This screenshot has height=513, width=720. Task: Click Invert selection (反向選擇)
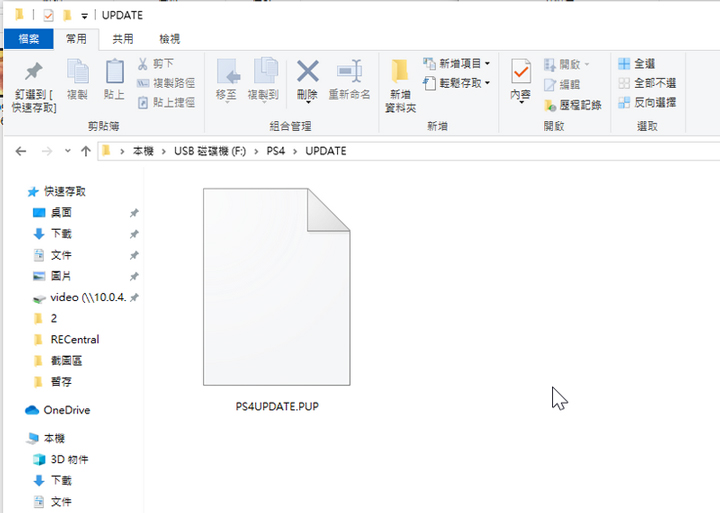[647, 102]
